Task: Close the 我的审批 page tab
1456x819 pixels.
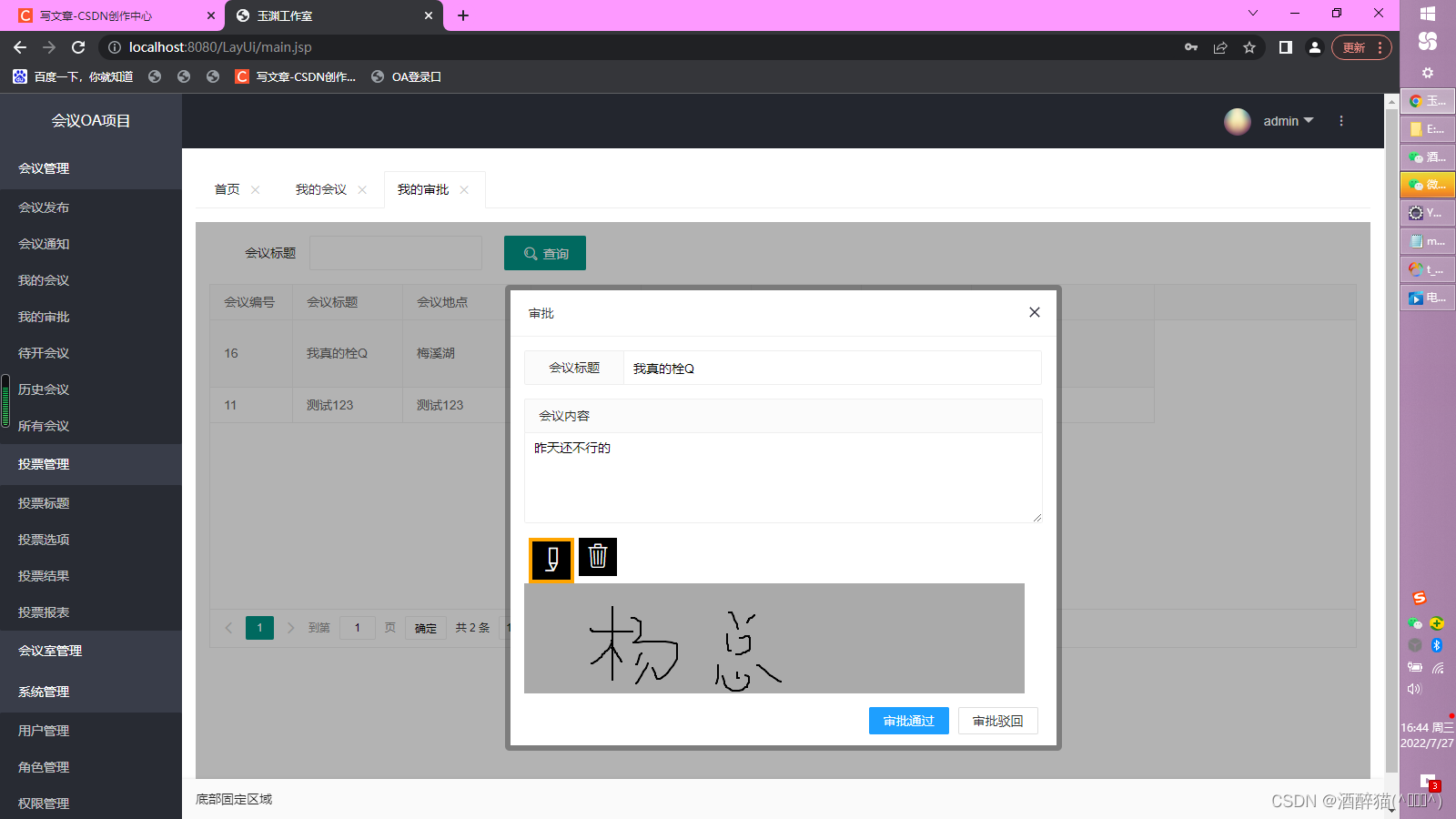Action: (x=464, y=189)
